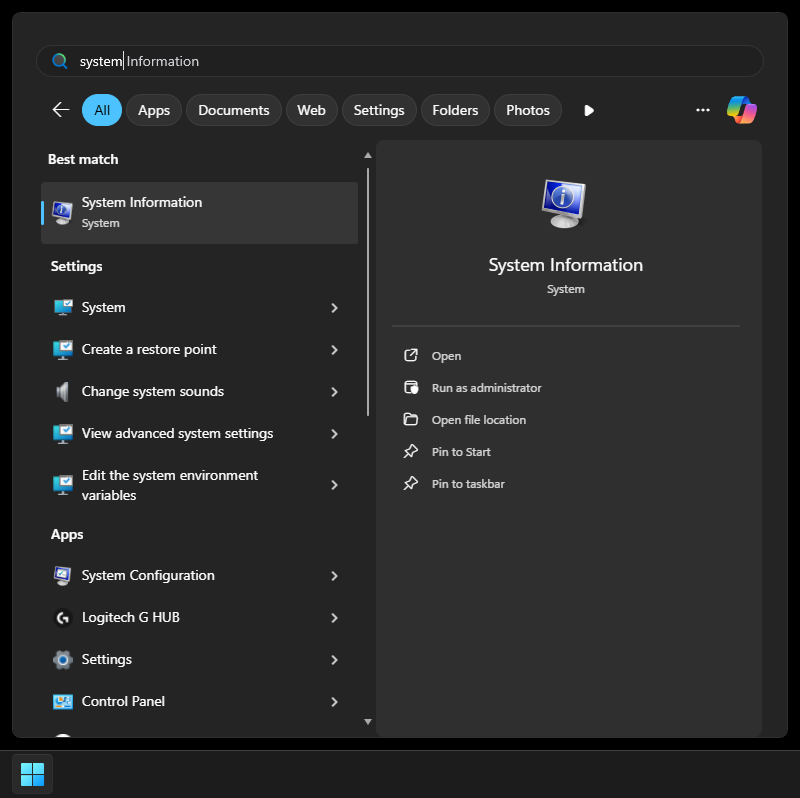
Task: Click the Pin to taskbar pin icon
Action: tap(411, 483)
